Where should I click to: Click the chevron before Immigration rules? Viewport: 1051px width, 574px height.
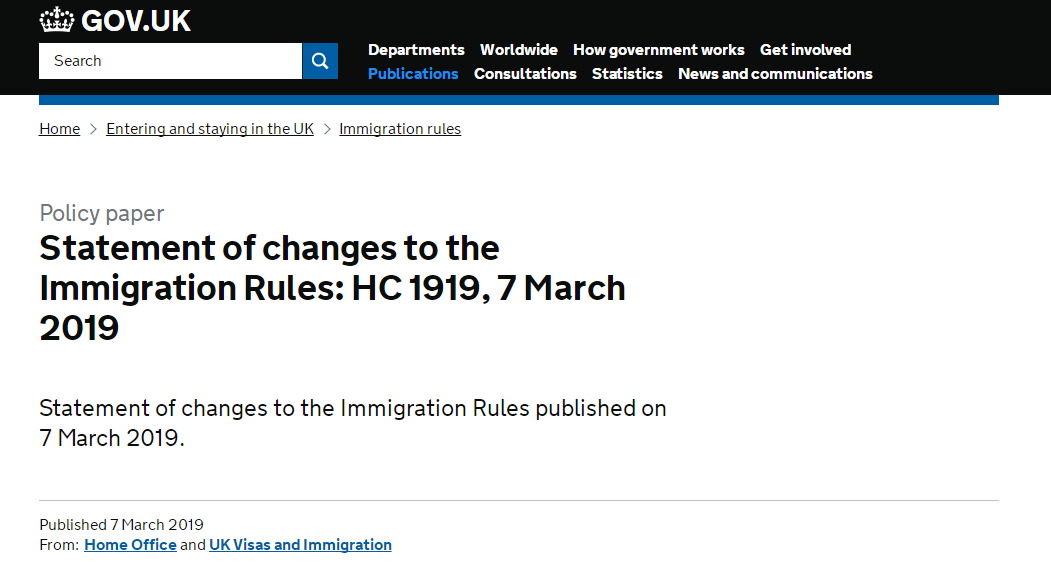327,129
